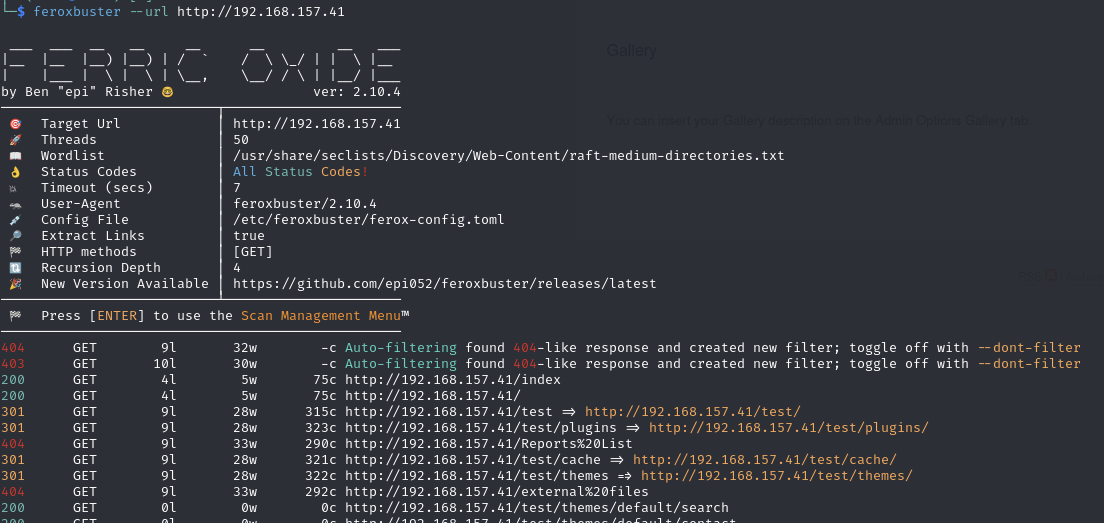Click the party icon beside New Version Available
Viewport: 1104px width, 523px height.
tap(15, 284)
